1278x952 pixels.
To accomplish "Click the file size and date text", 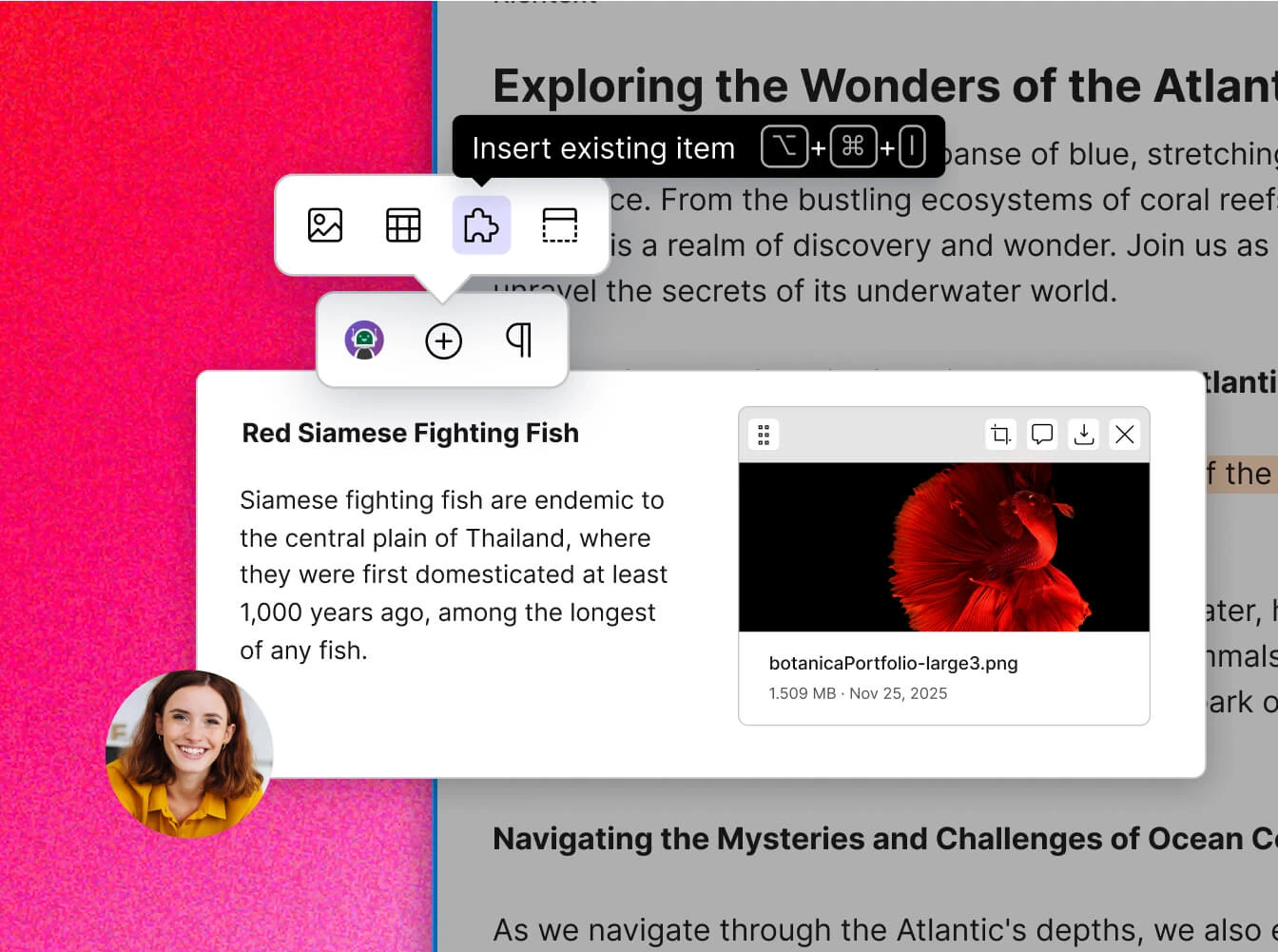I will click(x=858, y=693).
